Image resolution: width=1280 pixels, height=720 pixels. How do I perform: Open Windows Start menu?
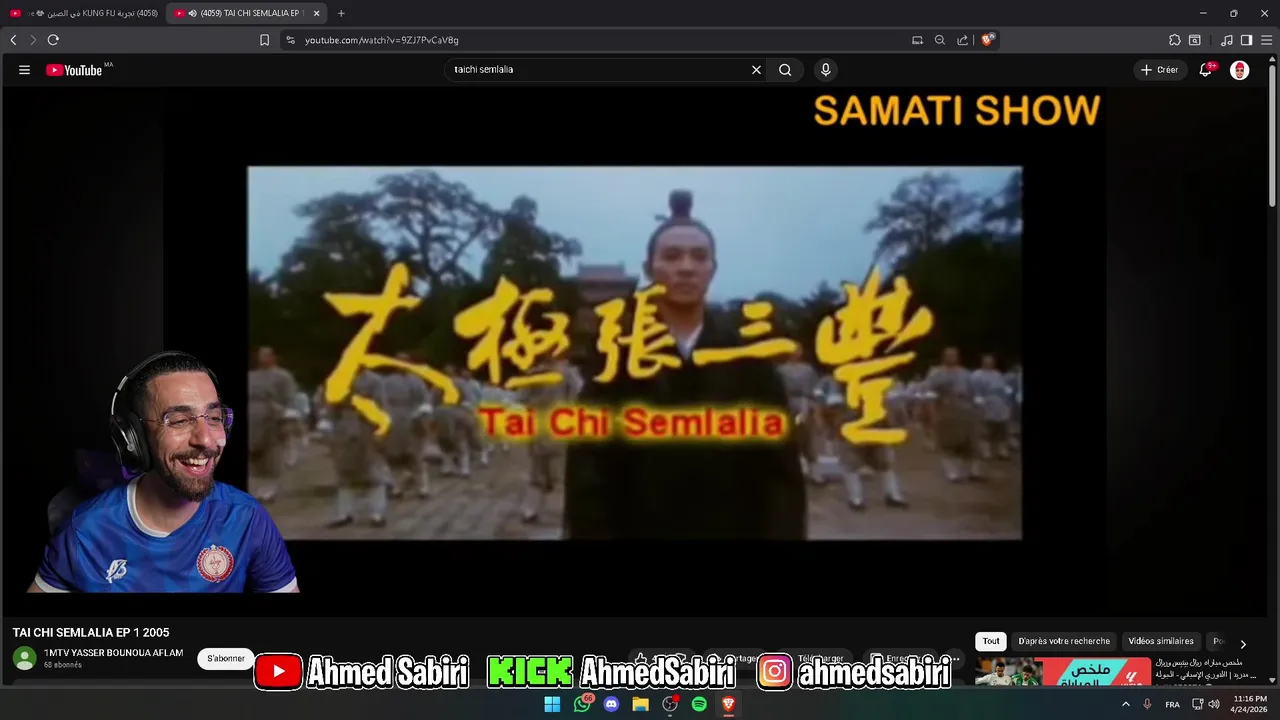[x=552, y=704]
